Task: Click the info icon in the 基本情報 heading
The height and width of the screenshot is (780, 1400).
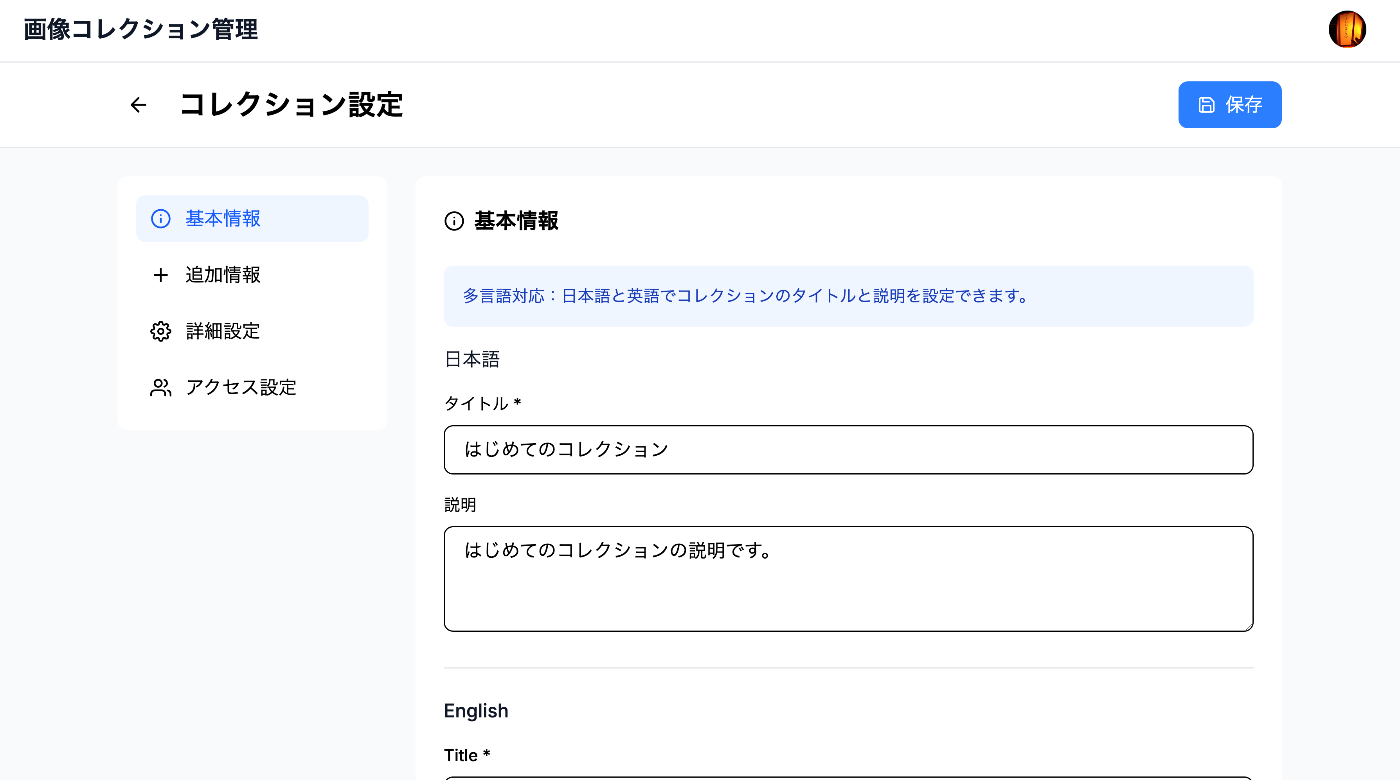Action: [x=454, y=221]
